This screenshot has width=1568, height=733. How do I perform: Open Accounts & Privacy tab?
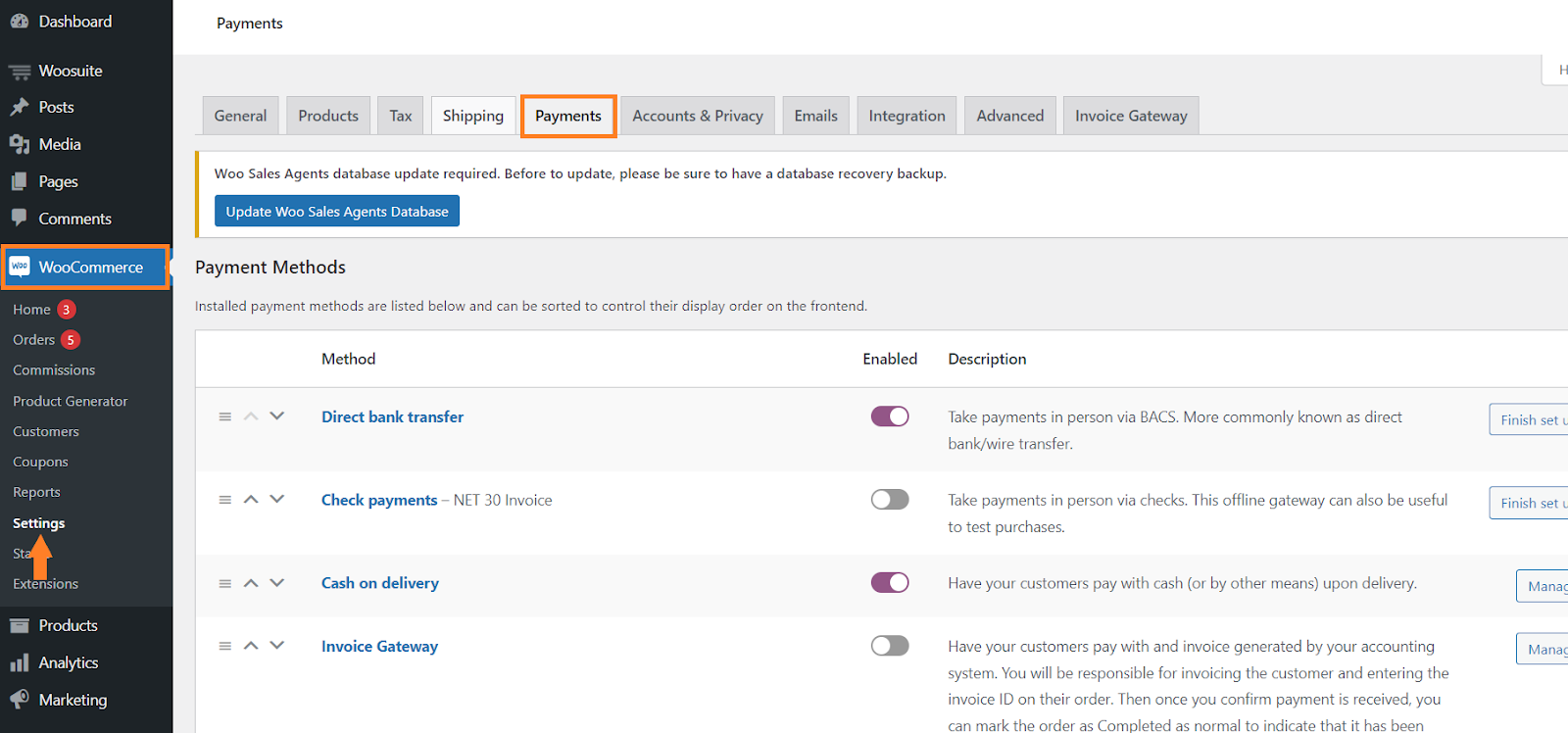pos(698,116)
